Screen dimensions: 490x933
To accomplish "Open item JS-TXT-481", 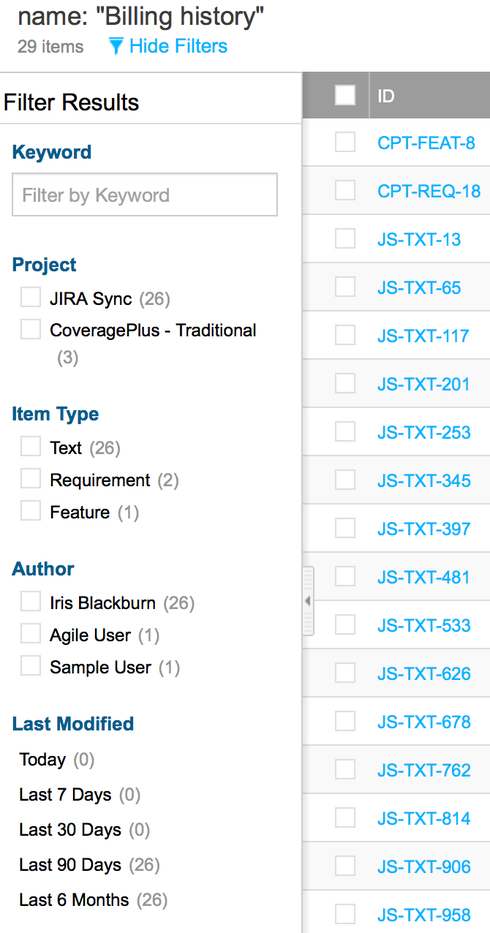I will [x=423, y=577].
